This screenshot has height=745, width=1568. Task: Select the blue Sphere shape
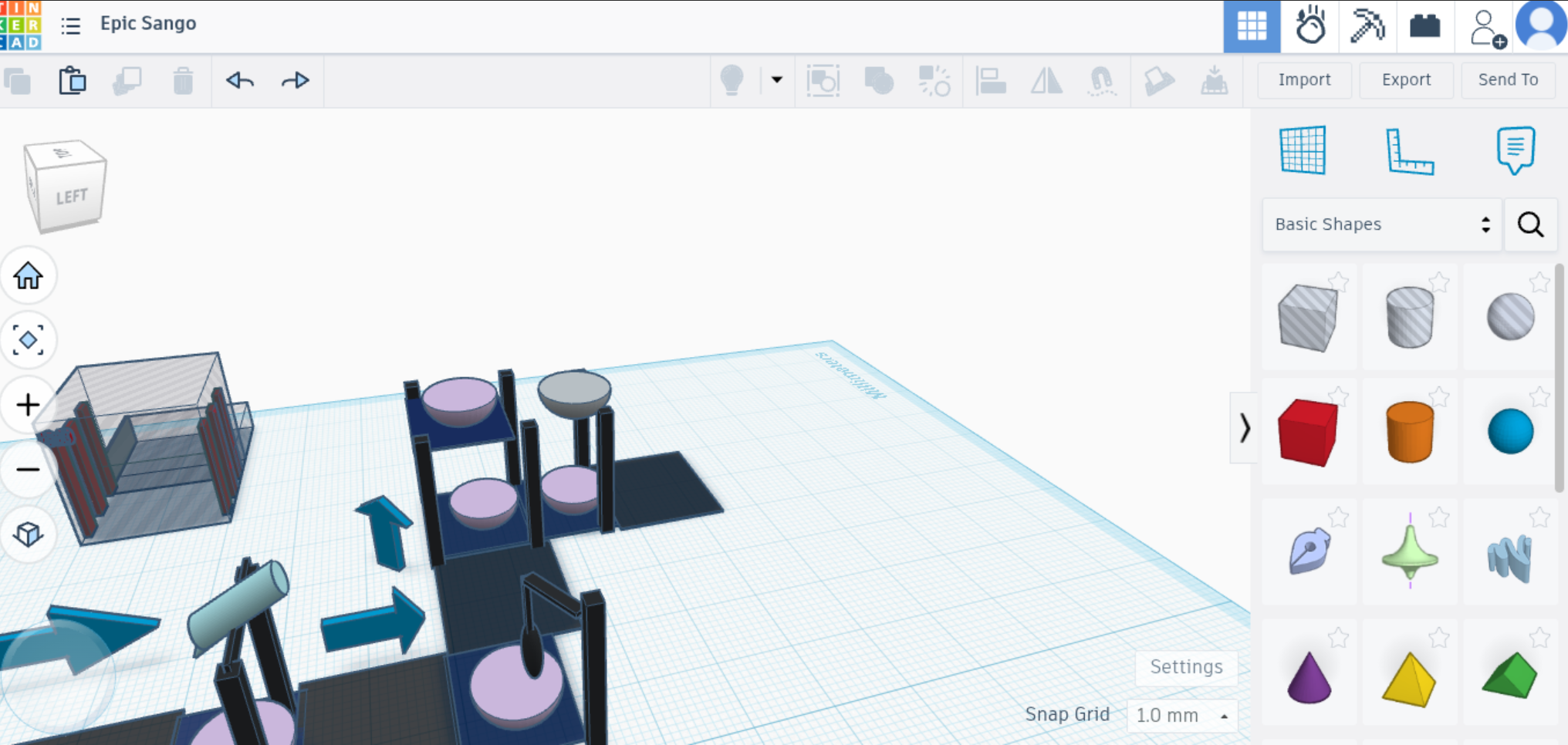pos(1510,431)
